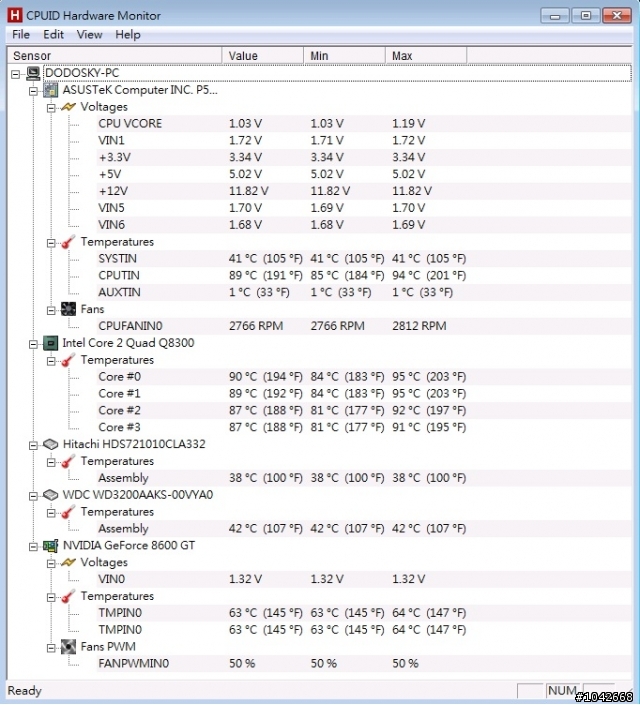
Task: Collapse the Fans PWM group
Action: 51,648
